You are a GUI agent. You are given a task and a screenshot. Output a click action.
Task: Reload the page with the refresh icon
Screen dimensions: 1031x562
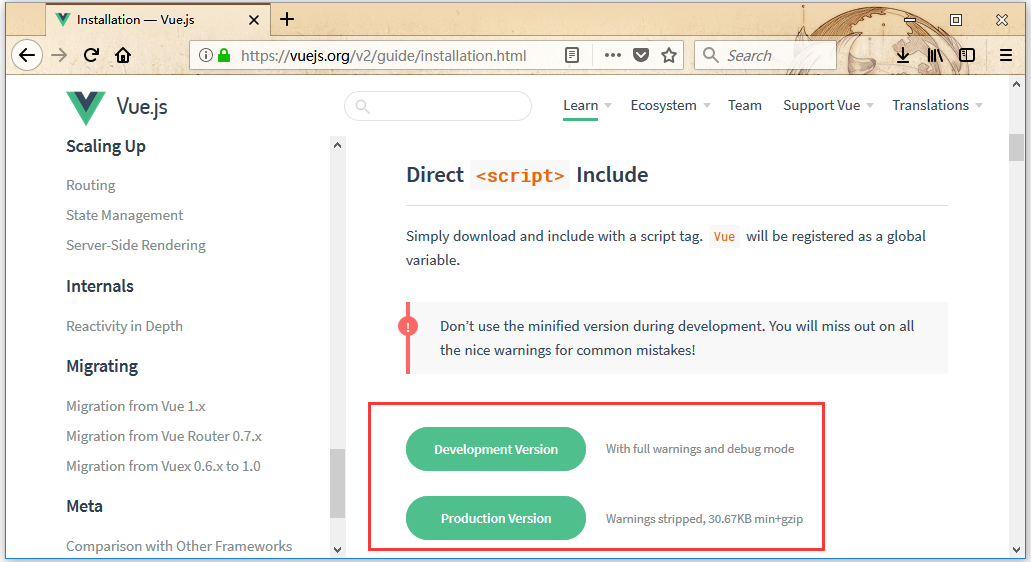click(91, 56)
